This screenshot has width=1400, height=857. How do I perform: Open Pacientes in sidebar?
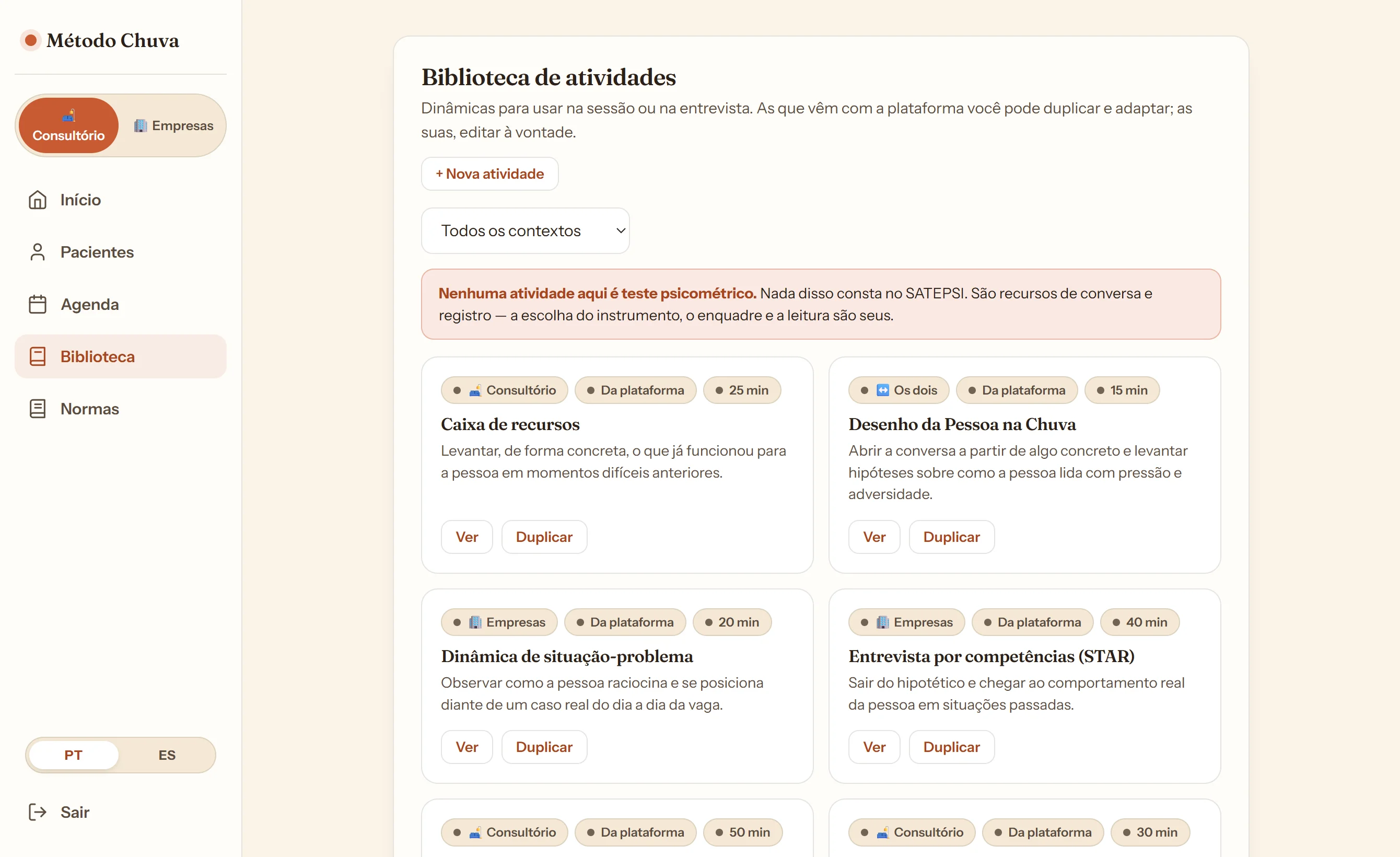click(121, 252)
